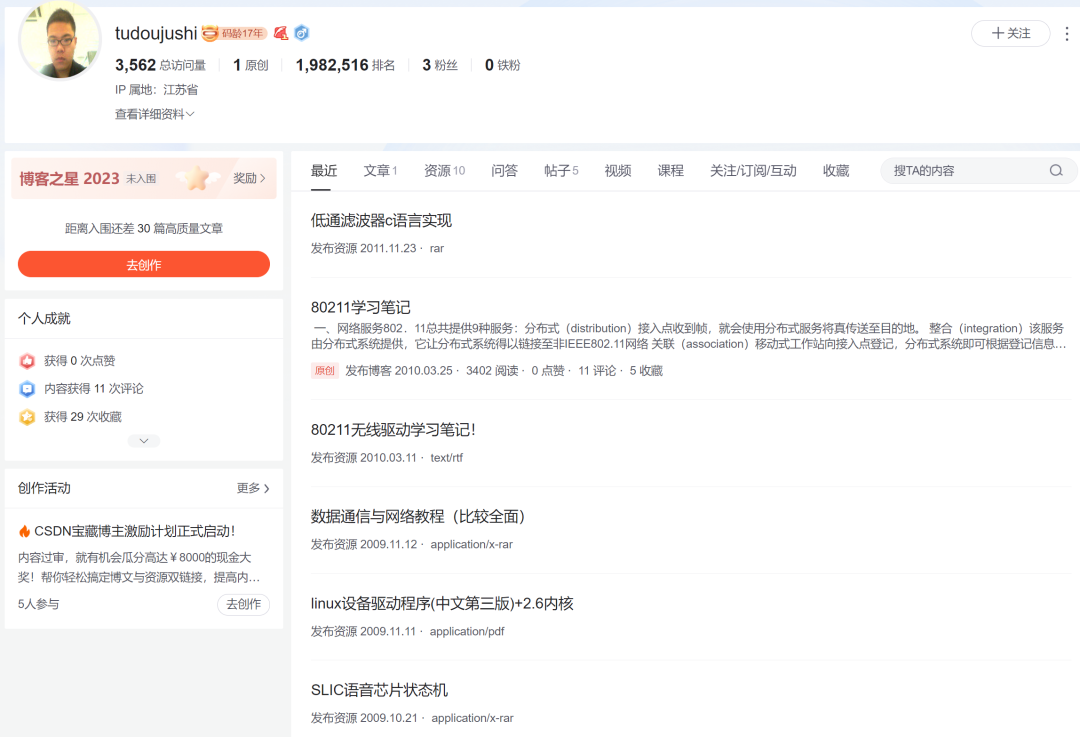This screenshot has height=737, width=1080.
Task: Open the three-dot more options menu
Action: 1067,34
